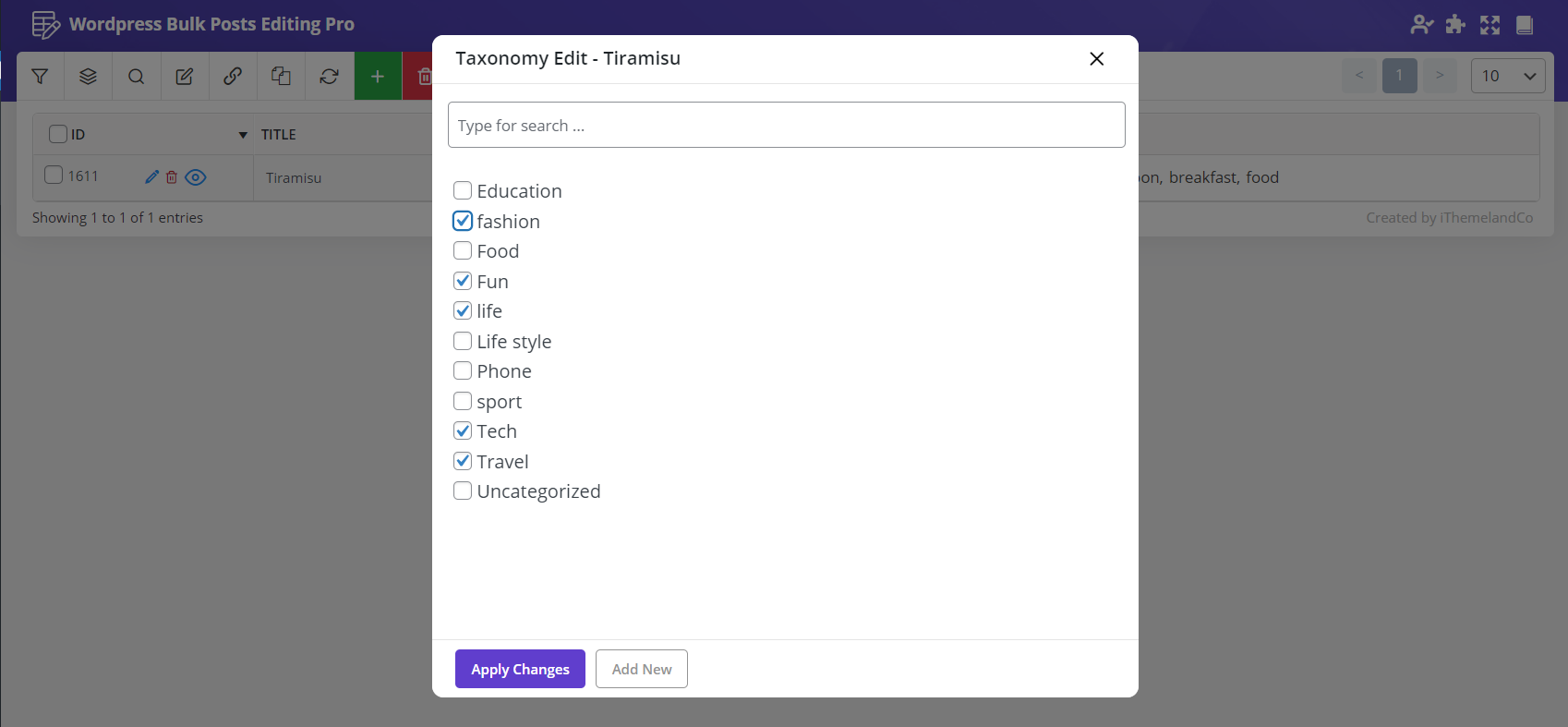Click the user check icon in header
The height and width of the screenshot is (727, 1568).
(1422, 25)
